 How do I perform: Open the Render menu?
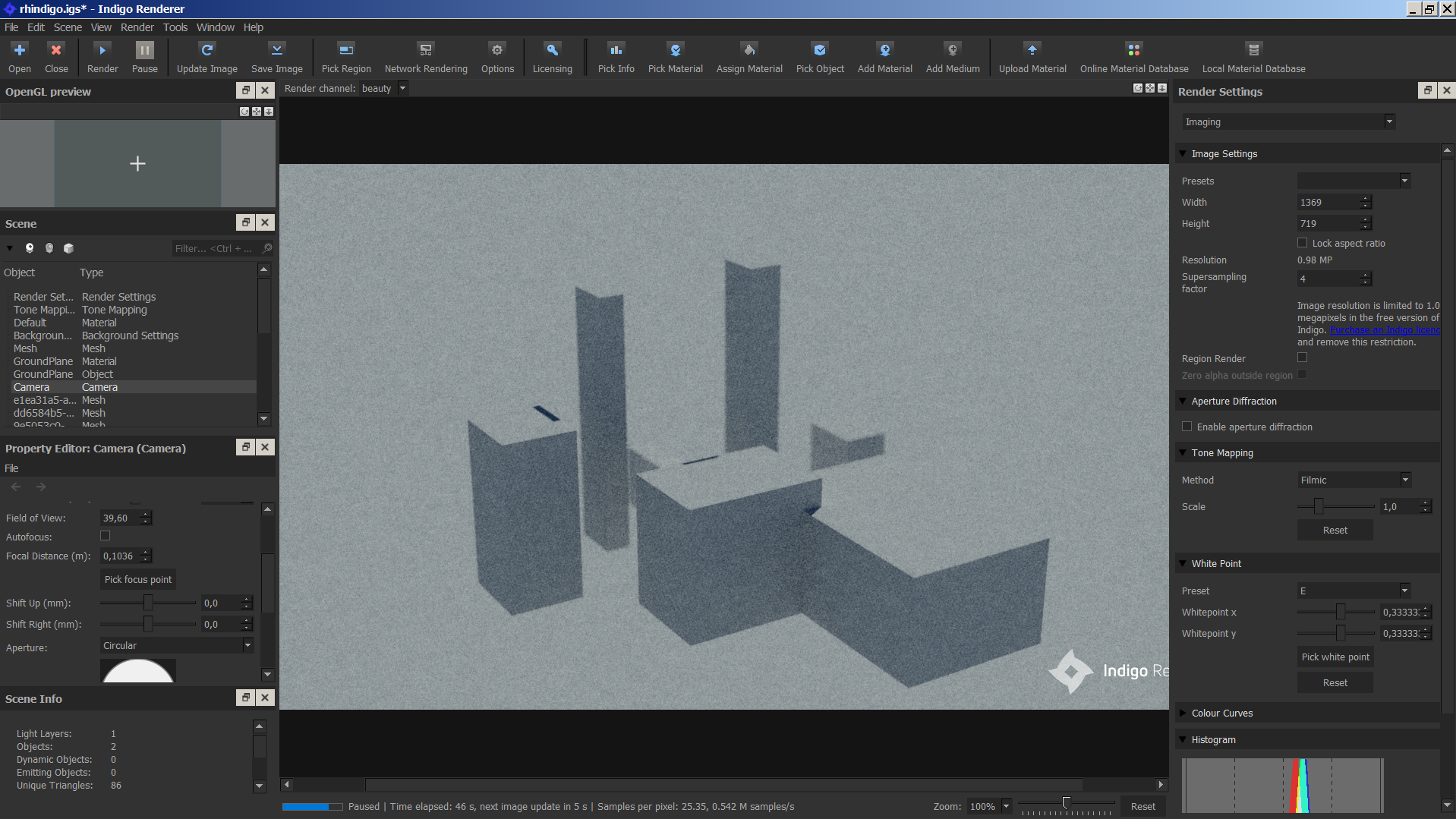[x=137, y=27]
